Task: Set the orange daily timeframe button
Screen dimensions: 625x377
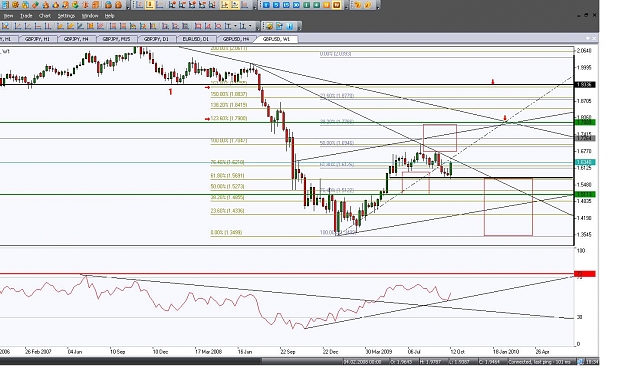Action: point(326,5)
